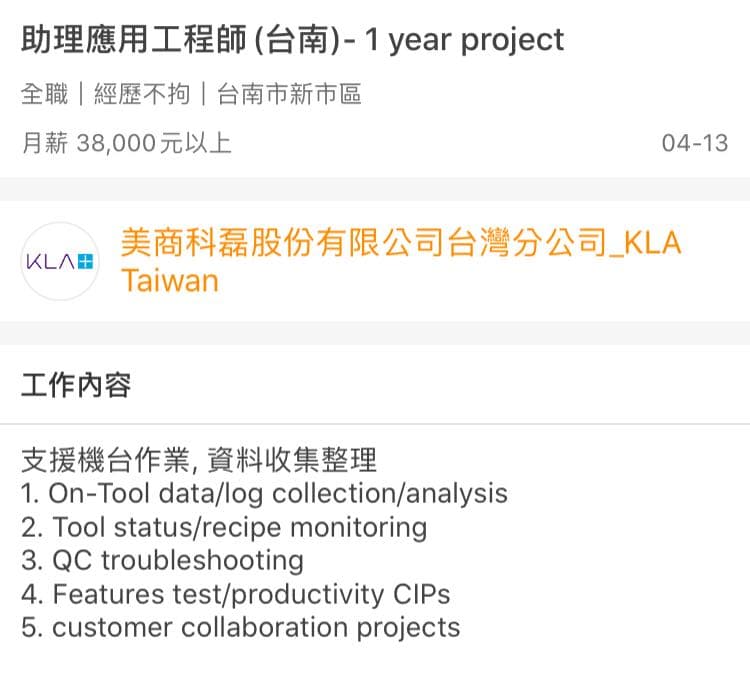Click the gray separator above the company section
The width and height of the screenshot is (750, 678).
(x=375, y=189)
